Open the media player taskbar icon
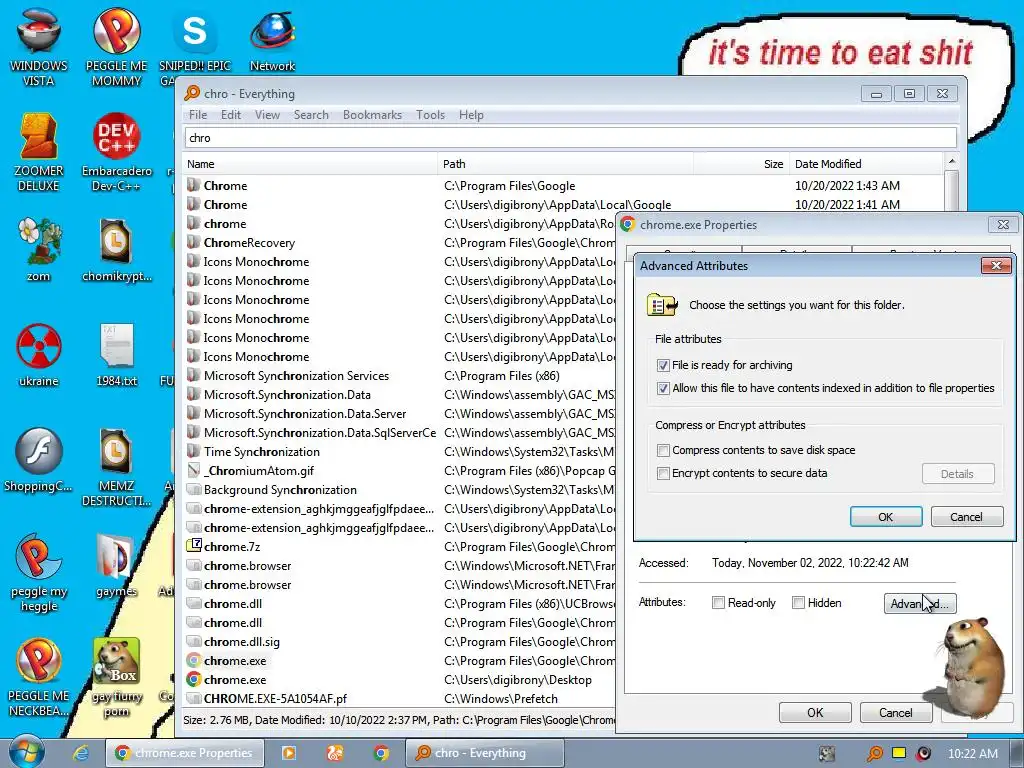 tap(288, 753)
